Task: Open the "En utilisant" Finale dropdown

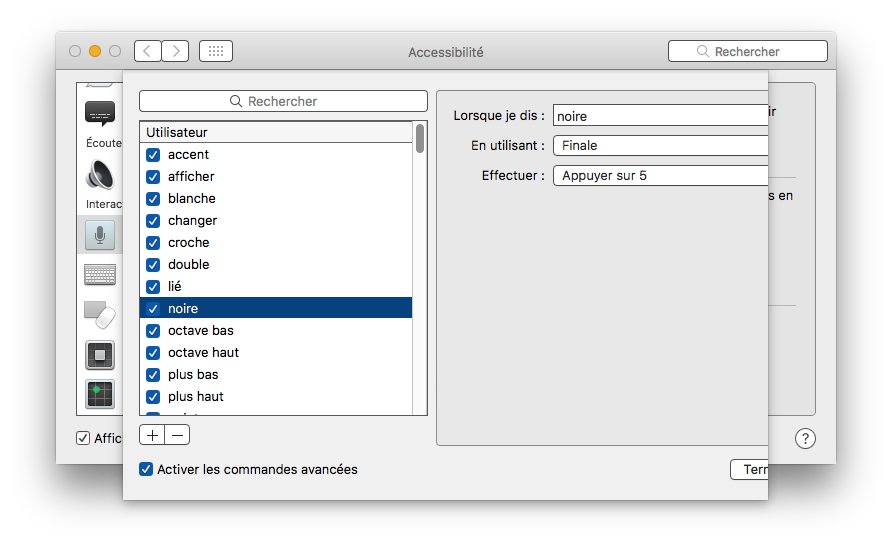Action: tap(660, 145)
